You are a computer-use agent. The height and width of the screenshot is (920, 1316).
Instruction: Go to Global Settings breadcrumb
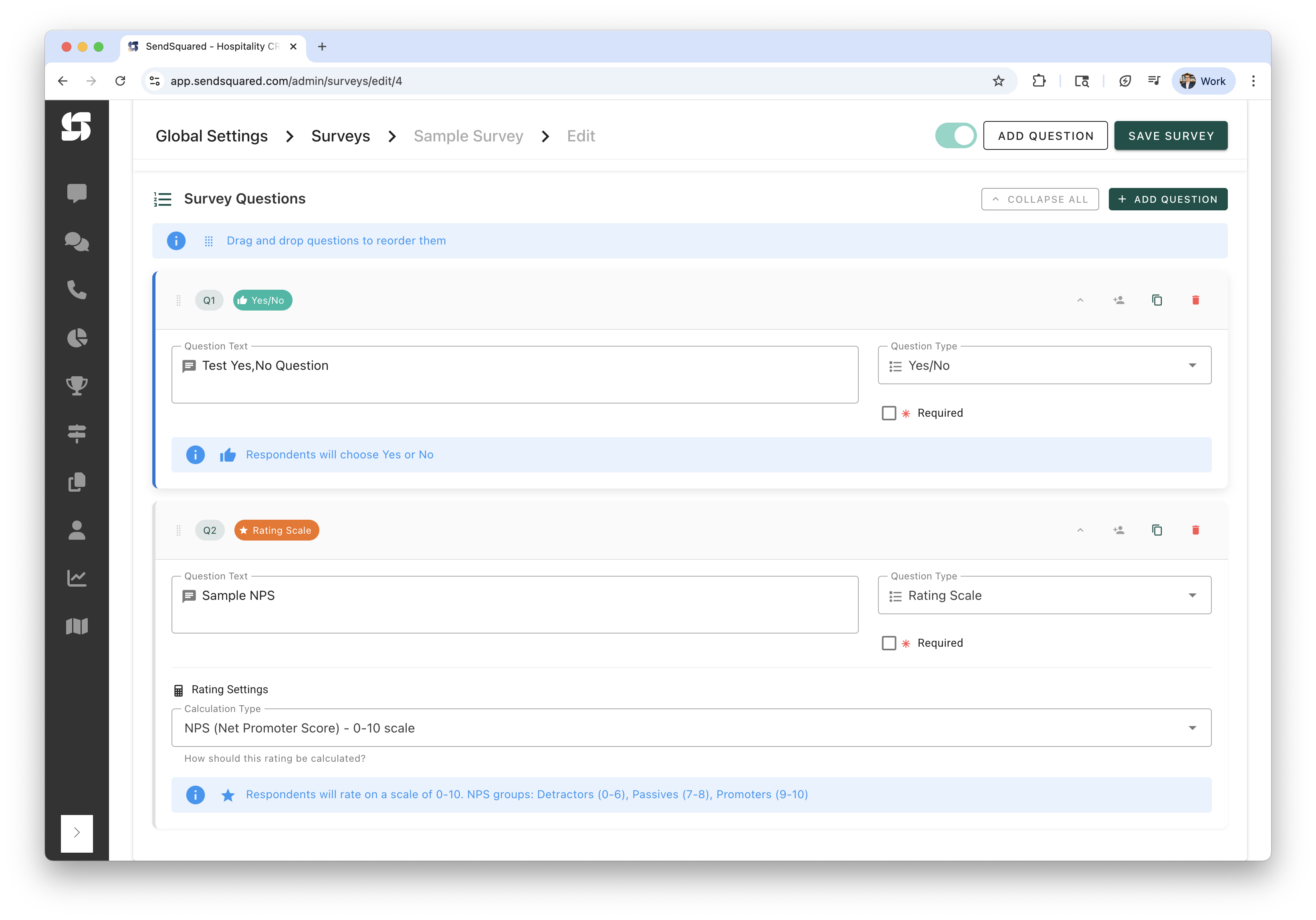click(x=212, y=136)
